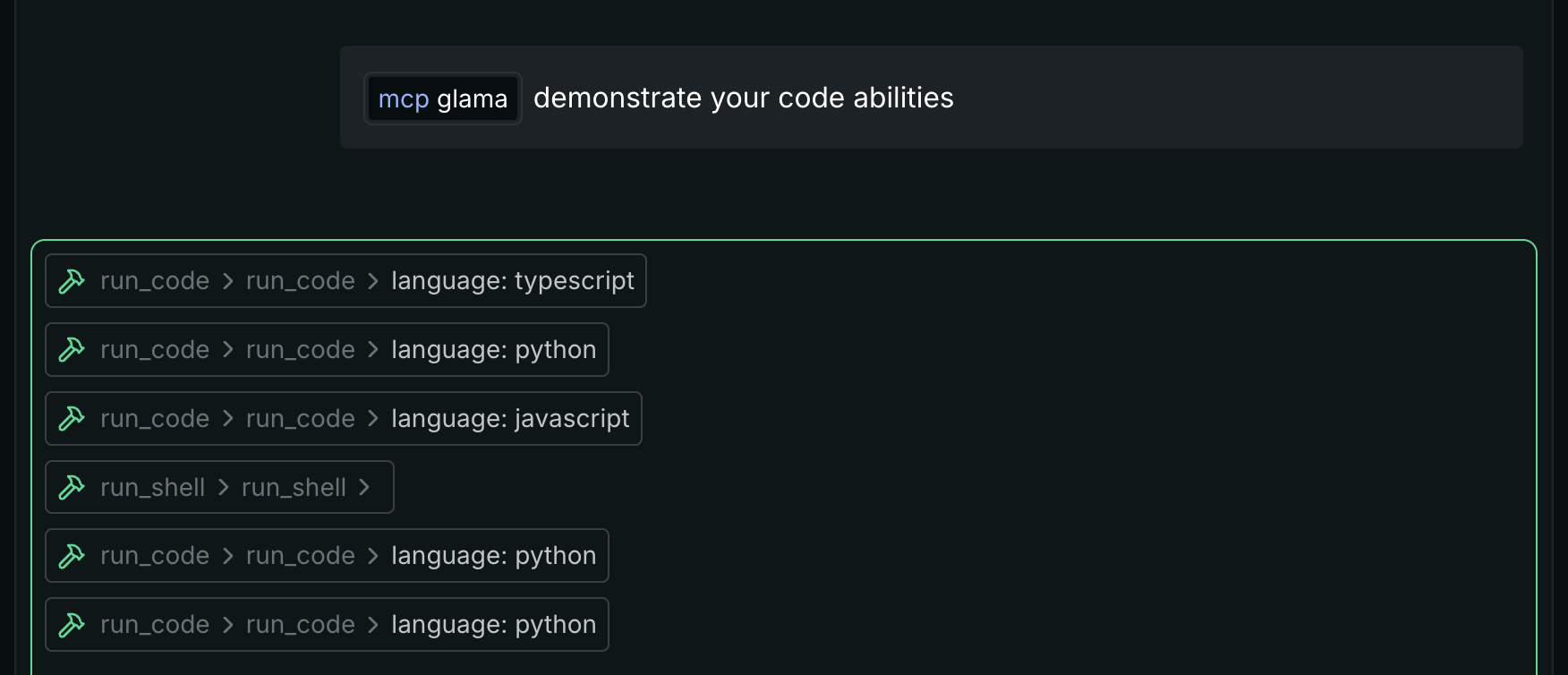The width and height of the screenshot is (1568, 675).
Task: Click the trailing chevron in the run_shell row
Action: [x=364, y=488]
